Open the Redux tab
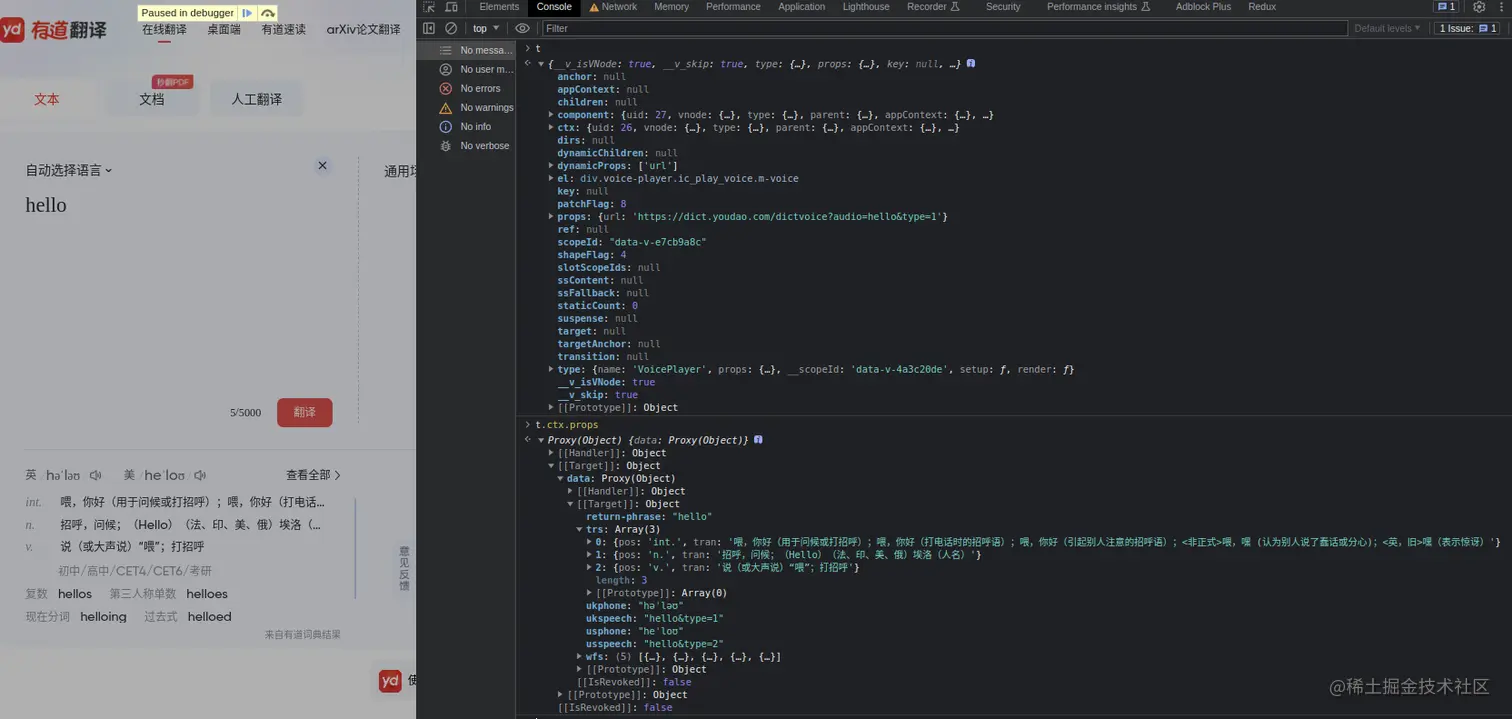 coord(1262,7)
